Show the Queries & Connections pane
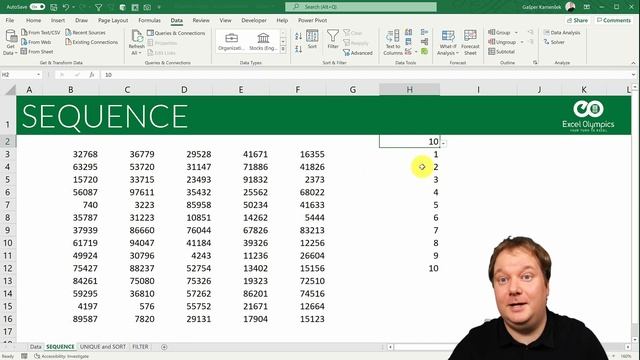The height and width of the screenshot is (360, 640). tap(176, 33)
